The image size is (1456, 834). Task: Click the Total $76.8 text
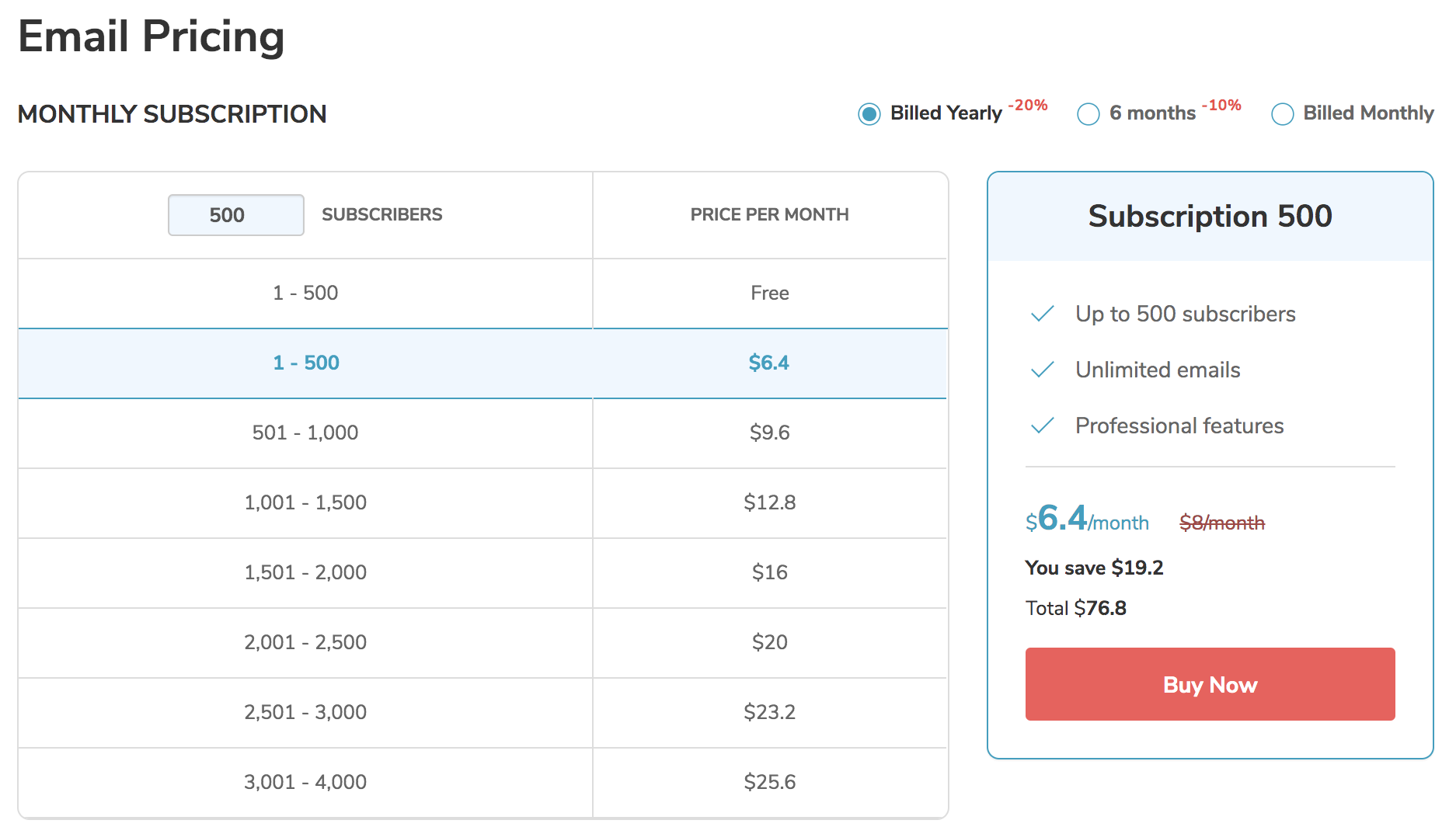click(1075, 608)
